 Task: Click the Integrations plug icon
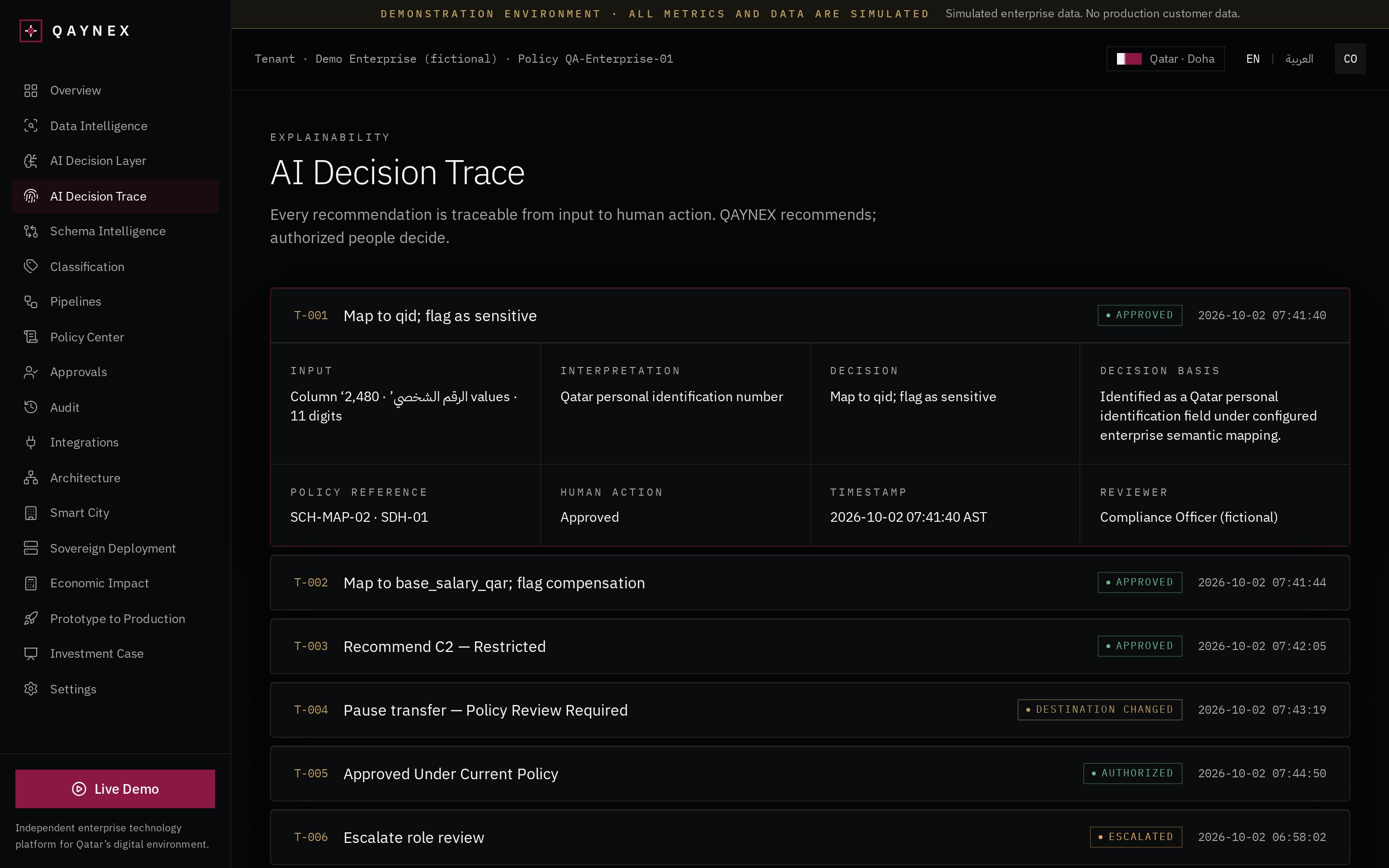[31, 443]
